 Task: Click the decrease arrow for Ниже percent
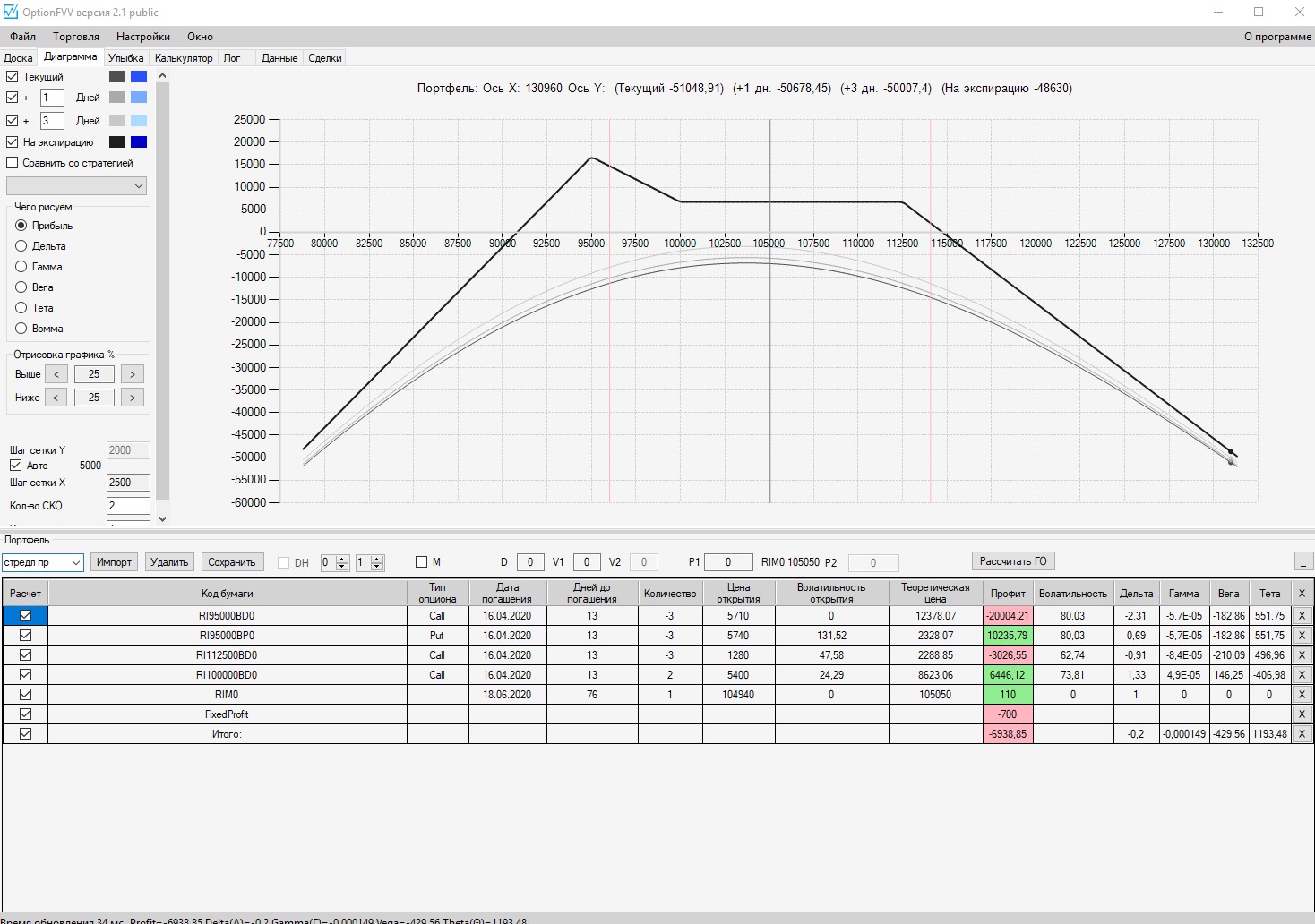56,398
